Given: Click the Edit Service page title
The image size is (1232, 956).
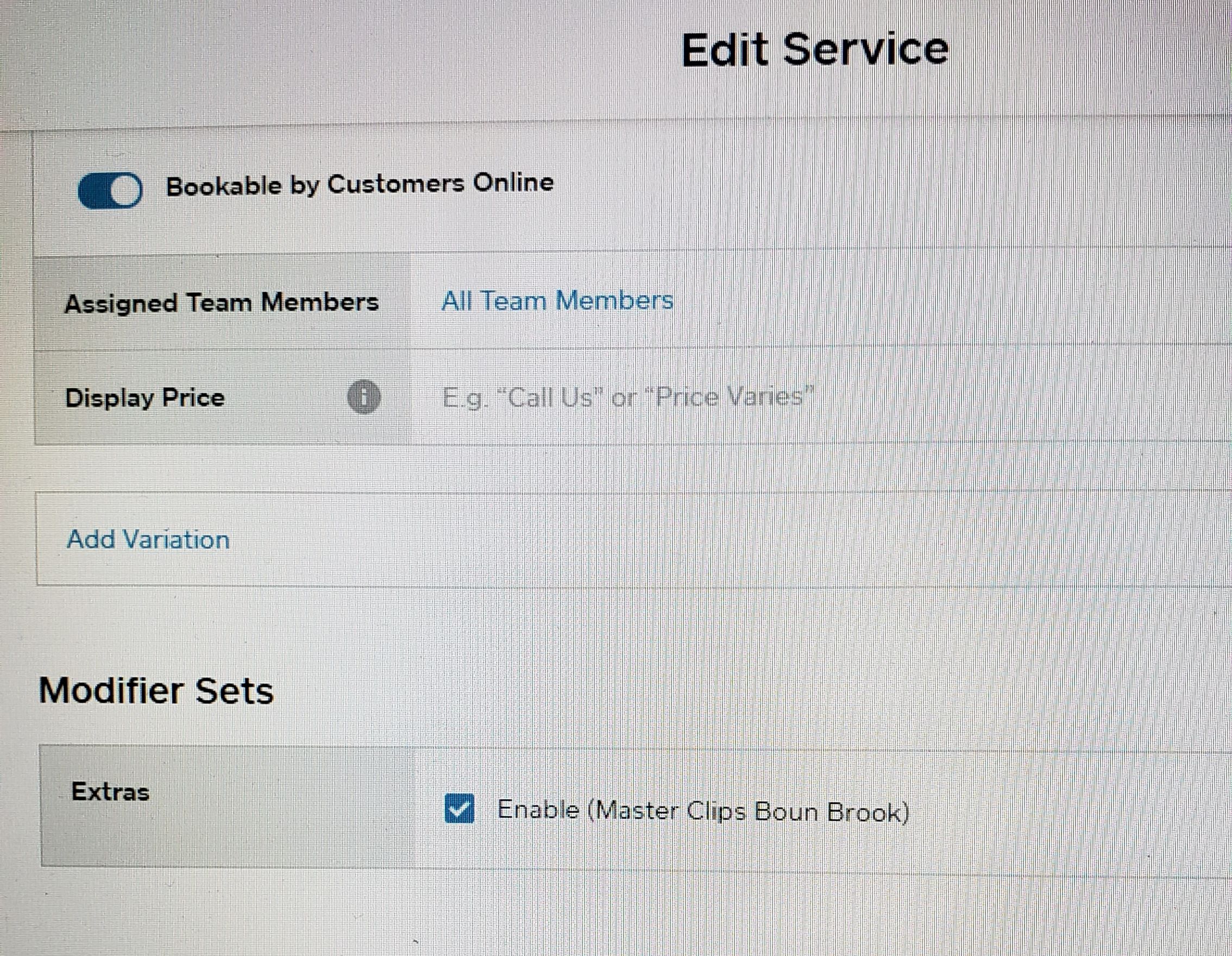Looking at the screenshot, I should click(815, 49).
